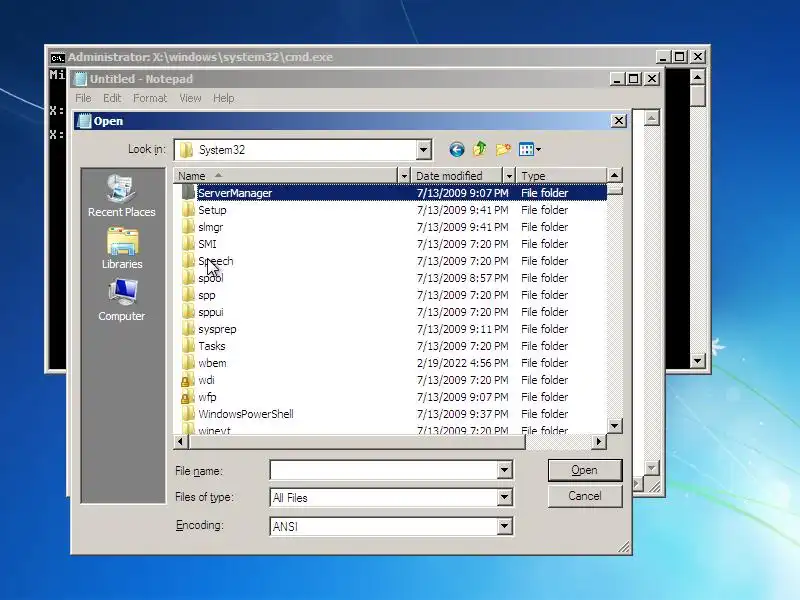Open Computer in the sidebar
This screenshot has height=600, width=800.
pos(122,300)
